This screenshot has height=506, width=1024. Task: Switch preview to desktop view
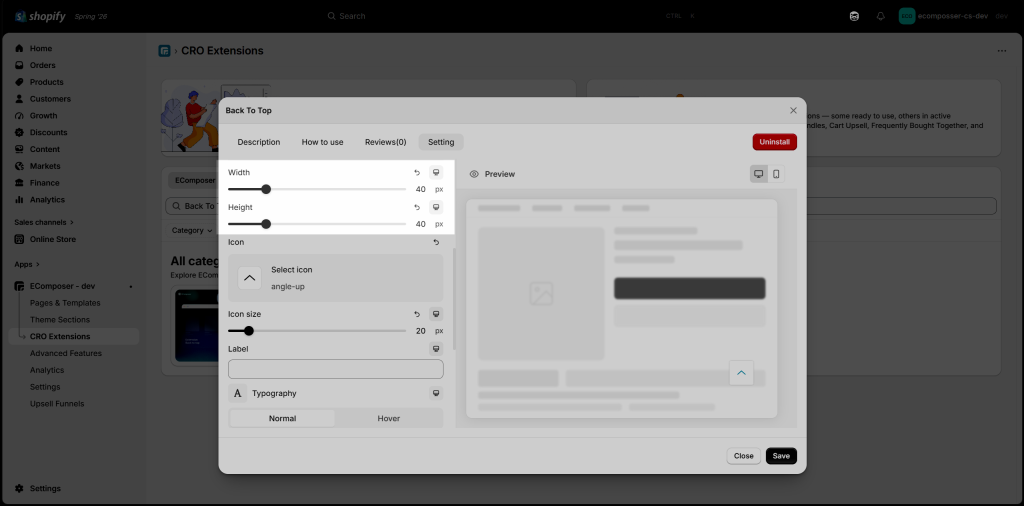click(x=759, y=174)
